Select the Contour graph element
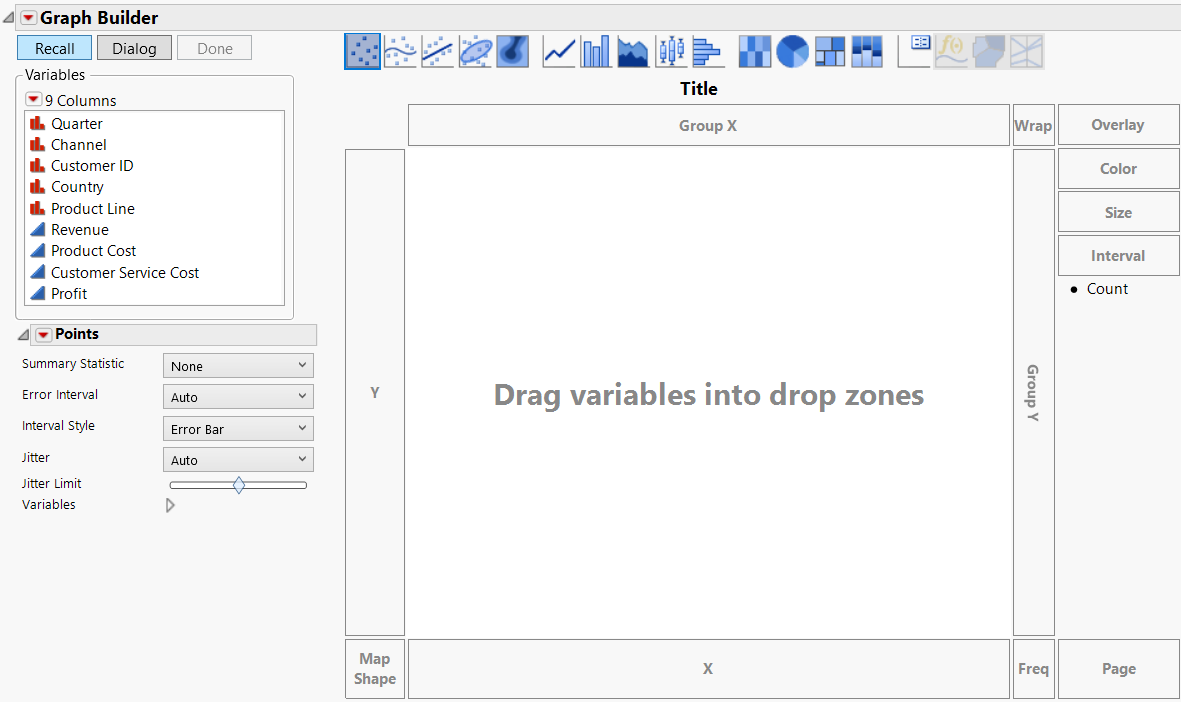Screen dimensions: 1181x702 (x=511, y=51)
